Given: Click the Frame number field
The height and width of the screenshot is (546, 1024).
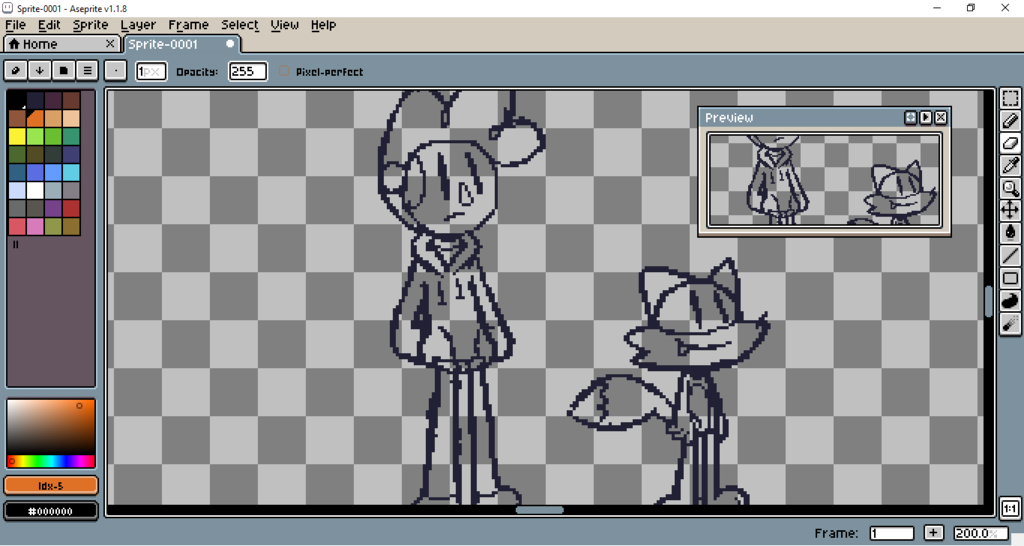Looking at the screenshot, I should click(891, 533).
